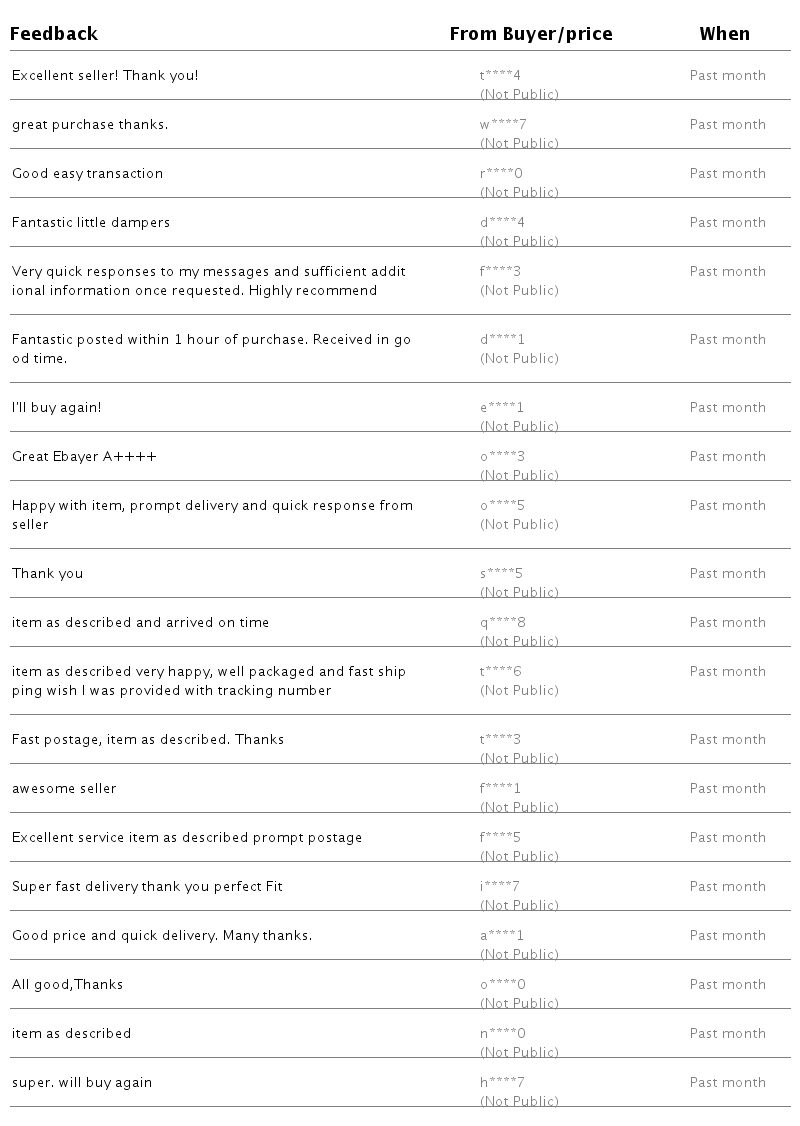Click the 'Good easy transaction' feedback text
This screenshot has height=1126, width=800.
pos(87,174)
